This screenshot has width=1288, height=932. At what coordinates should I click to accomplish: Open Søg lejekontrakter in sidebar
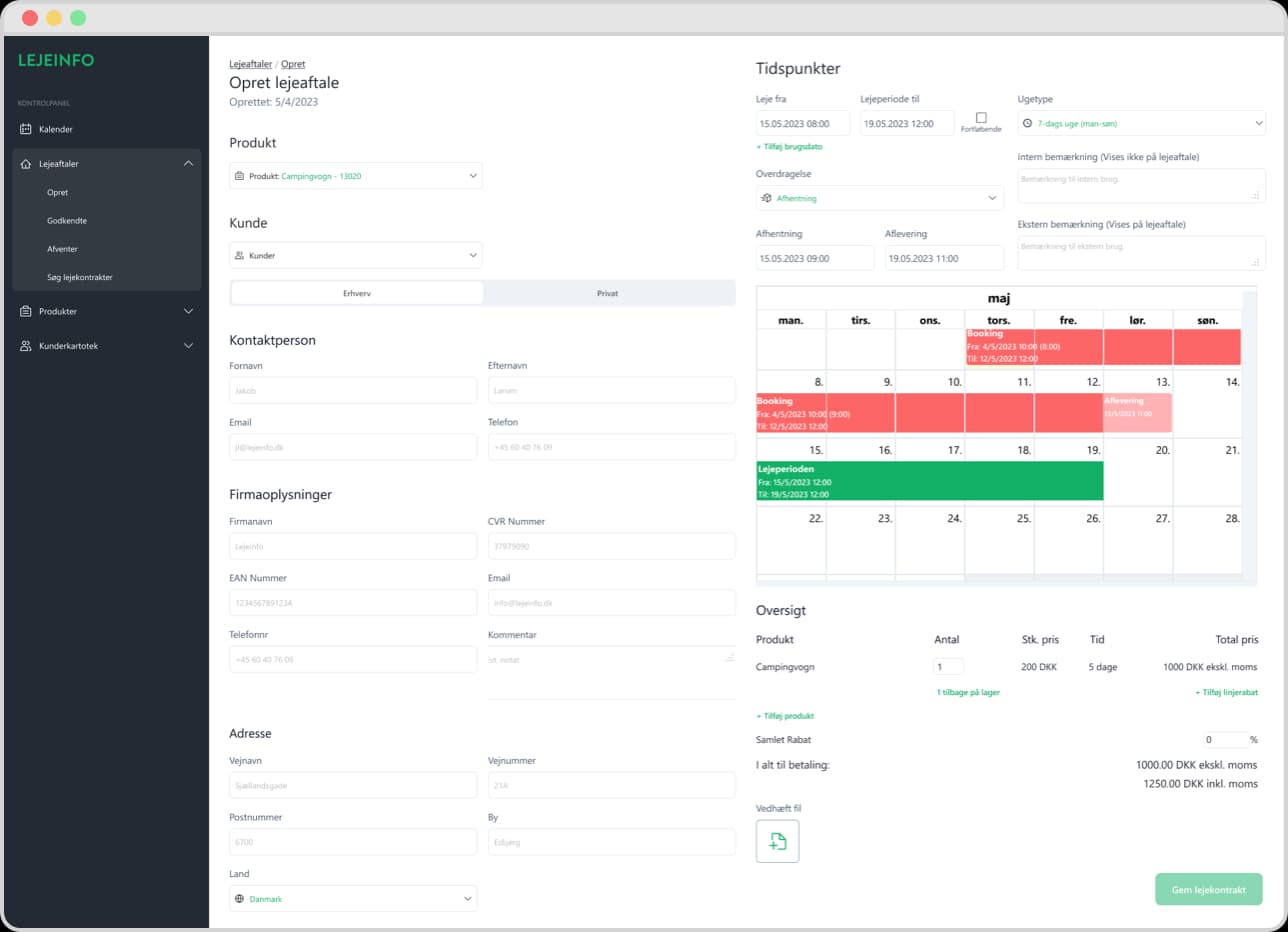(x=79, y=277)
